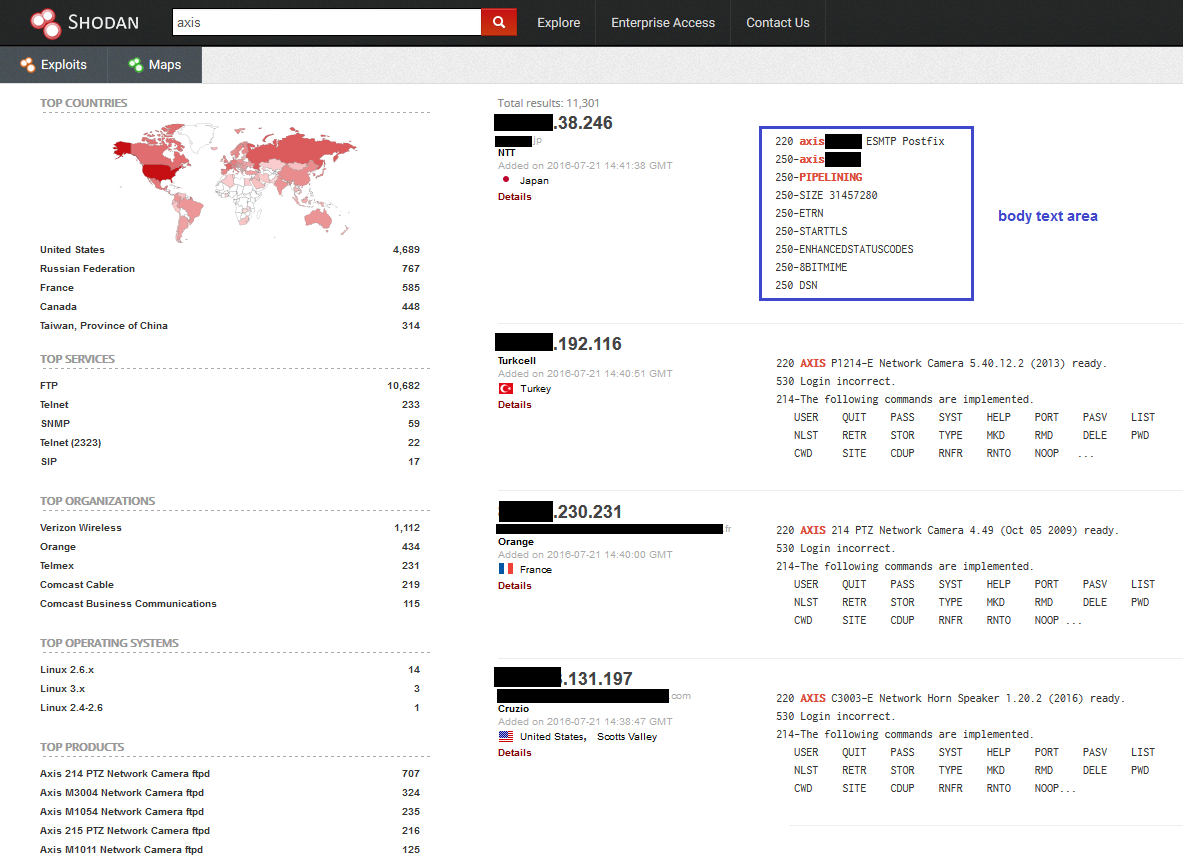Viewport: 1183px width, 861px height.
Task: Click the France flag icon
Action: pos(505,569)
